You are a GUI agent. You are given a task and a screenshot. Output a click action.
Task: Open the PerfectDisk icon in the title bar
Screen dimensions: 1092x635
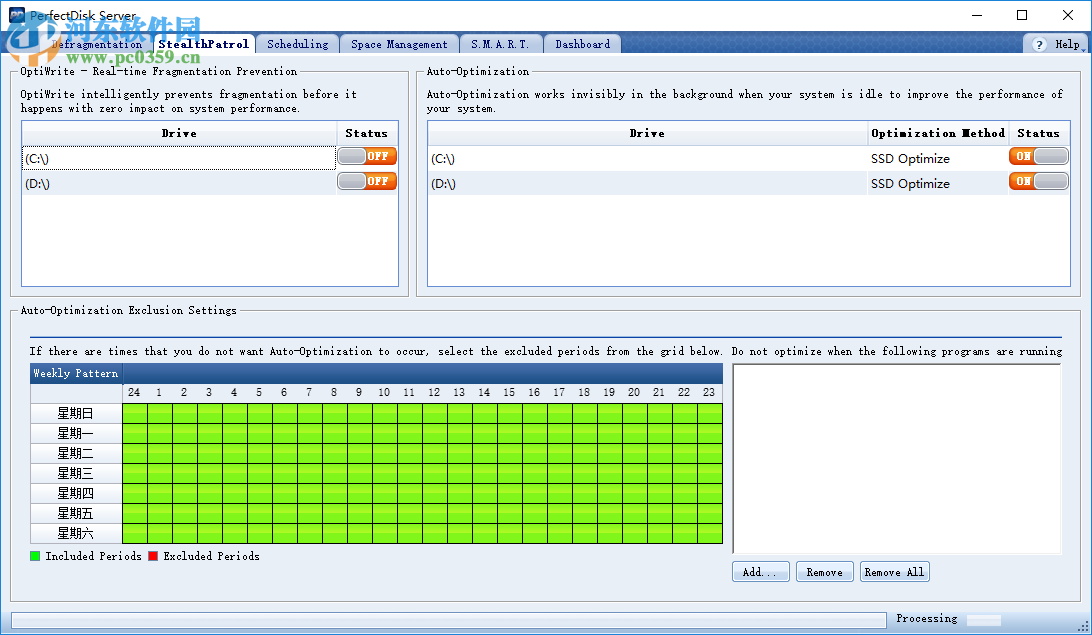14,15
